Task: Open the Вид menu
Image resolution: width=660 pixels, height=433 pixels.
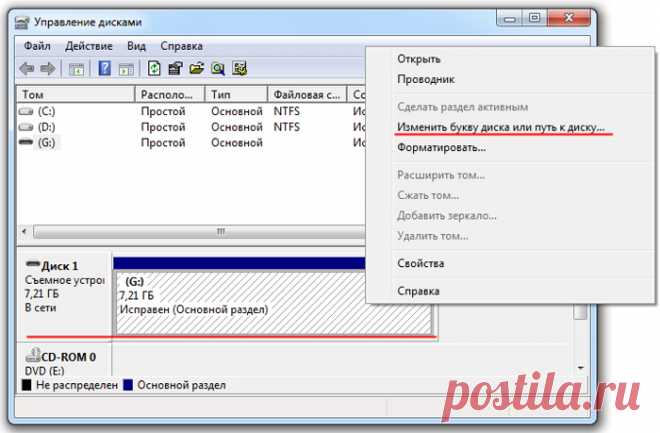Action: click(x=136, y=46)
